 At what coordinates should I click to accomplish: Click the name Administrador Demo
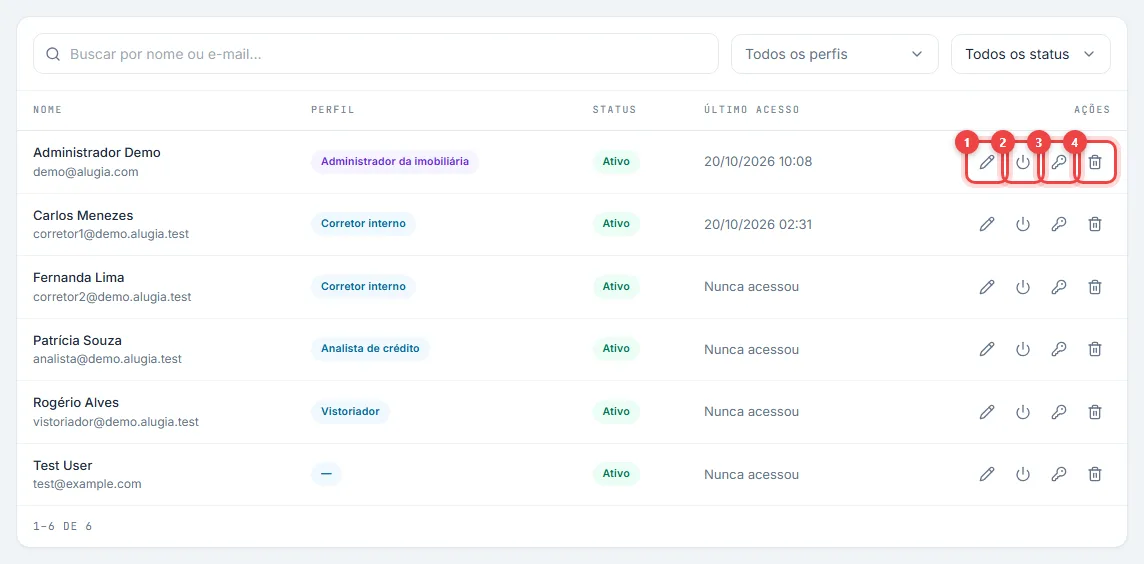point(97,152)
